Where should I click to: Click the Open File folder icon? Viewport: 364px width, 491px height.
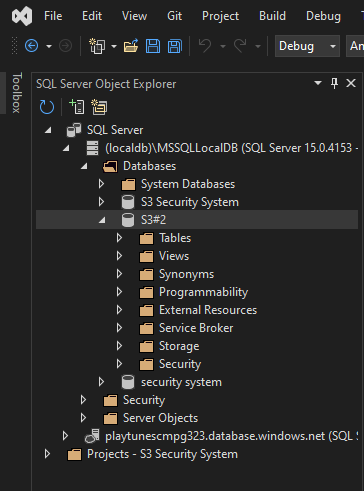pyautogui.click(x=131, y=46)
